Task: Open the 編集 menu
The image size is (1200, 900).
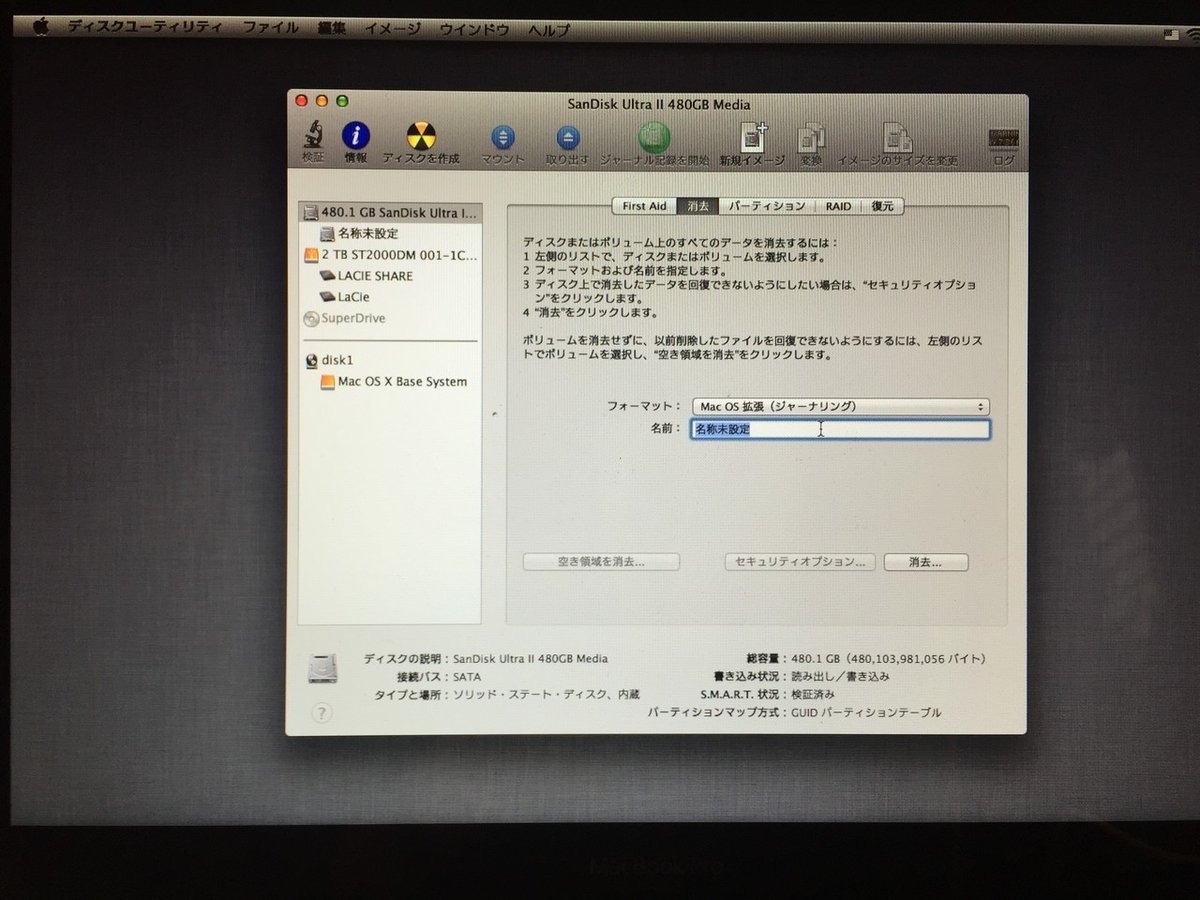Action: [x=332, y=28]
